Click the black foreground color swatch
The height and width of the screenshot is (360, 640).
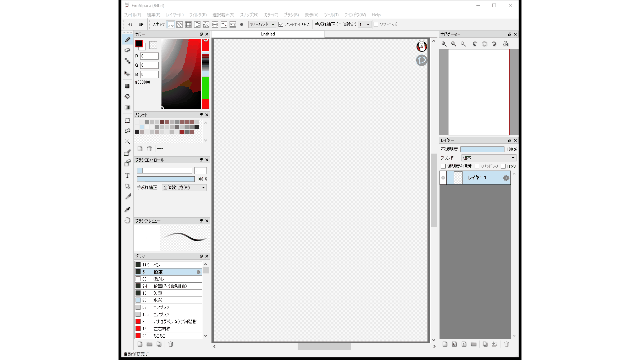(x=139, y=44)
